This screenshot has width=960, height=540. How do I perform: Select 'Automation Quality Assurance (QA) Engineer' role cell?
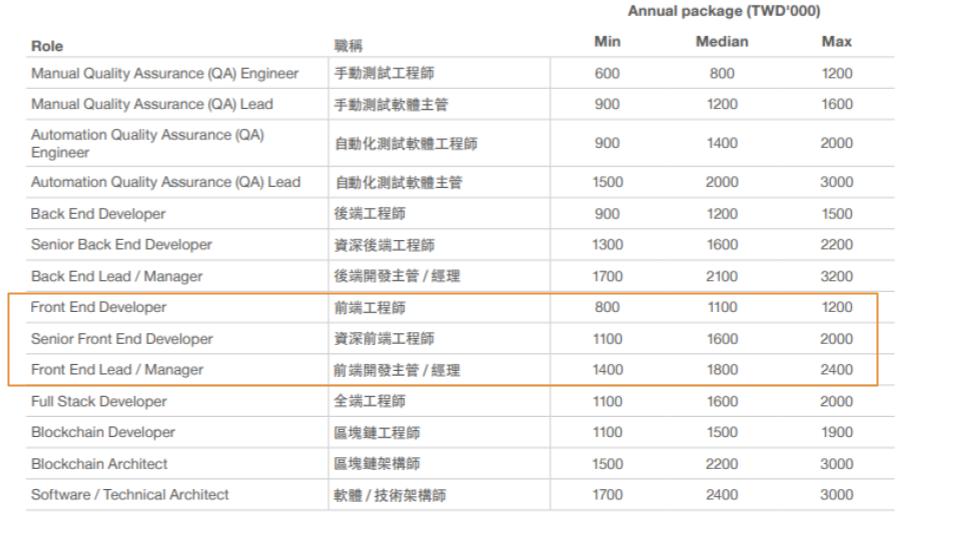(148, 143)
